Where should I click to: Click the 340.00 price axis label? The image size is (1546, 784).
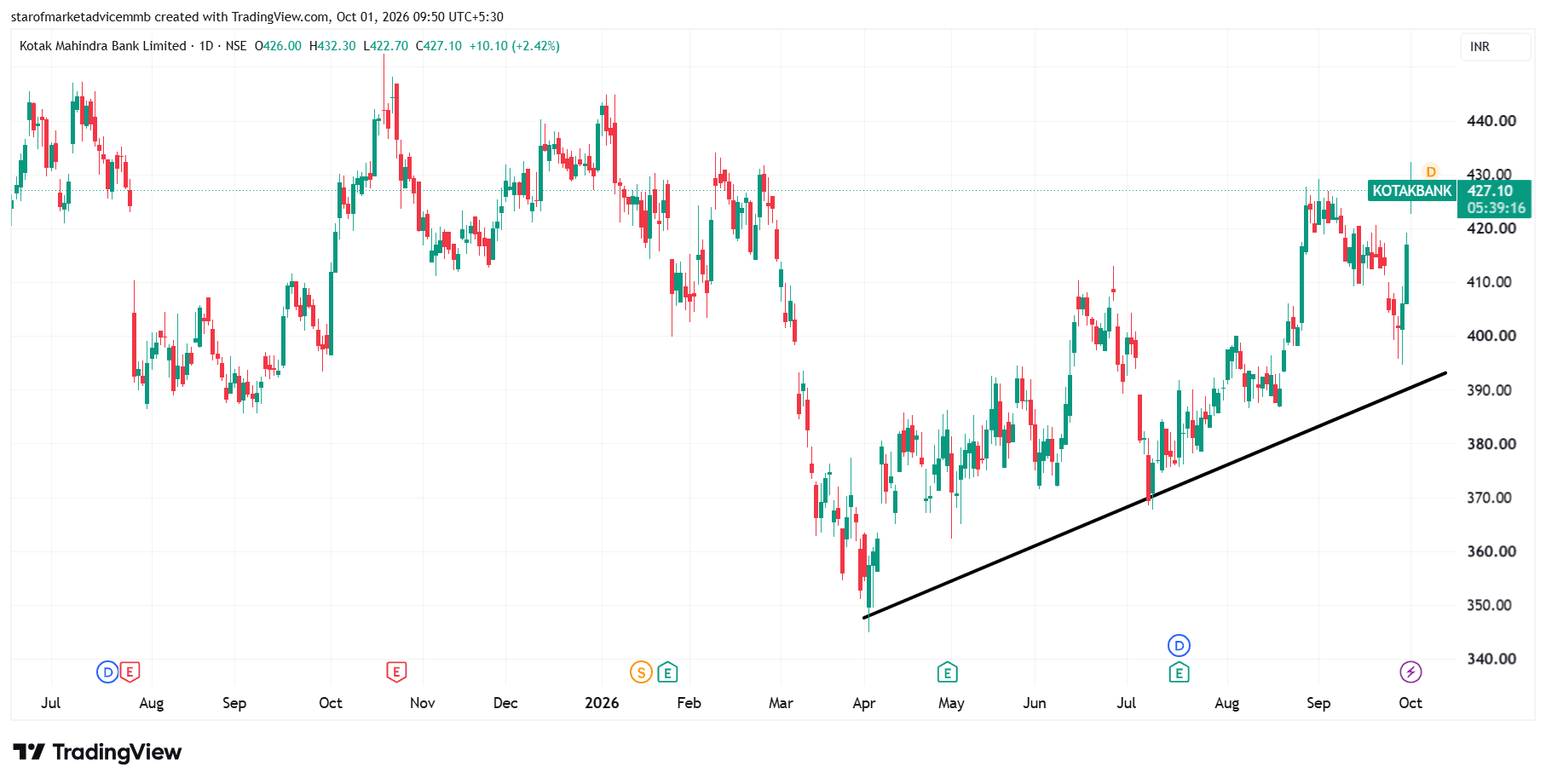[x=1491, y=659]
